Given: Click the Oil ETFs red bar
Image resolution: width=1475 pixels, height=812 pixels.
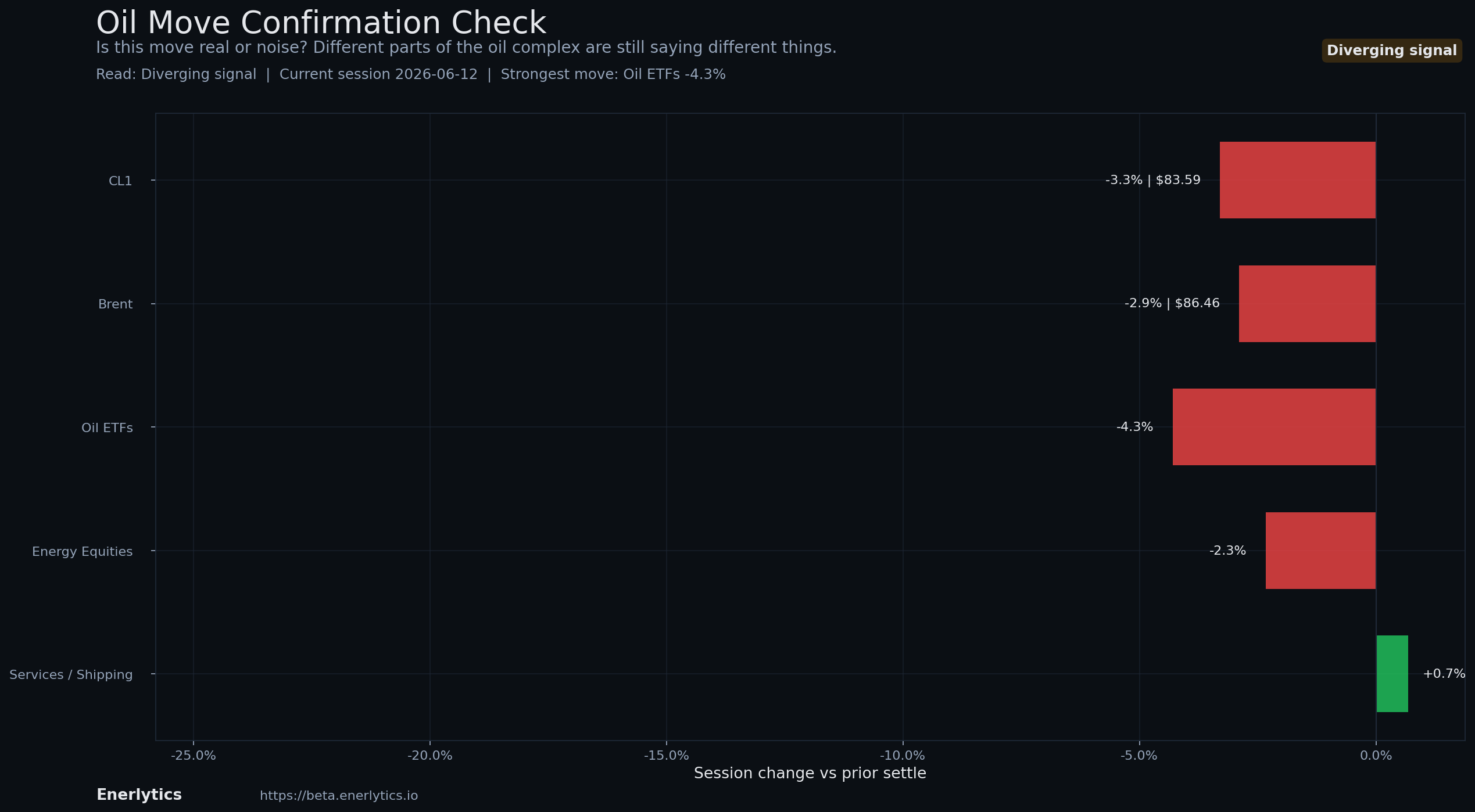Looking at the screenshot, I should coord(1274,427).
